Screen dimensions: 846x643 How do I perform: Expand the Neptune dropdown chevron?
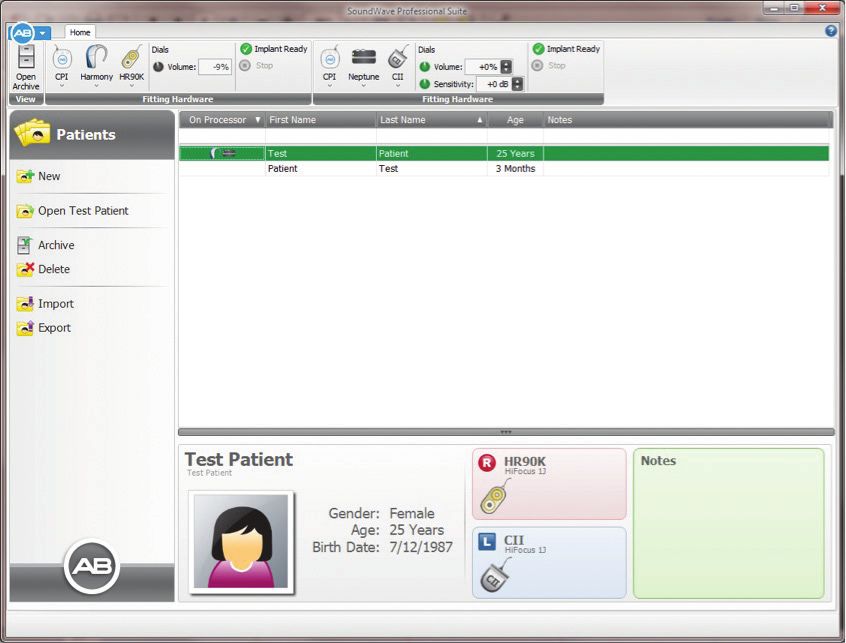click(x=363, y=85)
